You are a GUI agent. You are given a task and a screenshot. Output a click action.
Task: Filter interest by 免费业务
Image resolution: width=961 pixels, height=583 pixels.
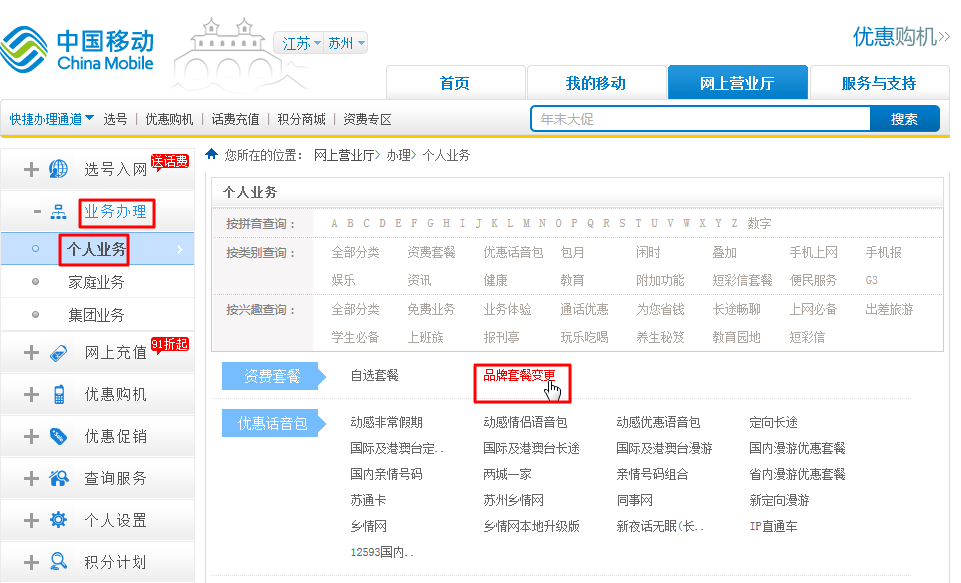[x=431, y=309]
